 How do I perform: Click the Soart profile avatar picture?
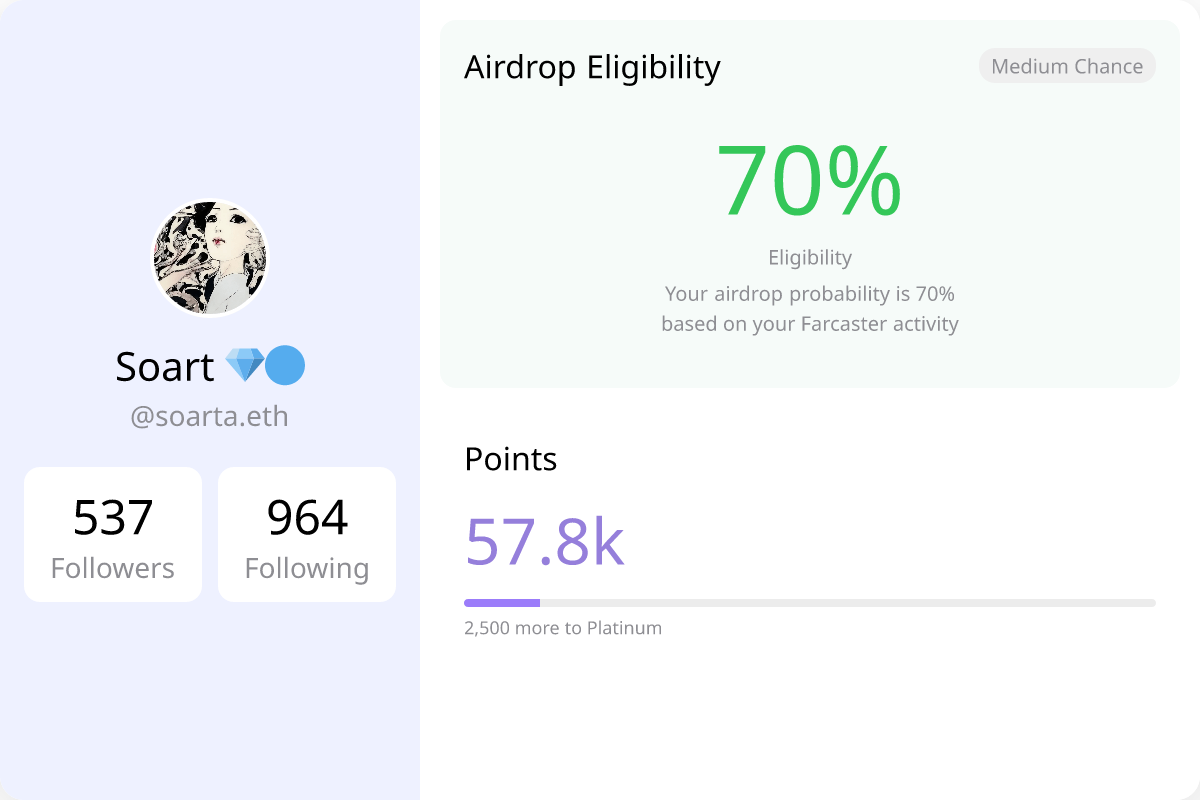point(210,258)
